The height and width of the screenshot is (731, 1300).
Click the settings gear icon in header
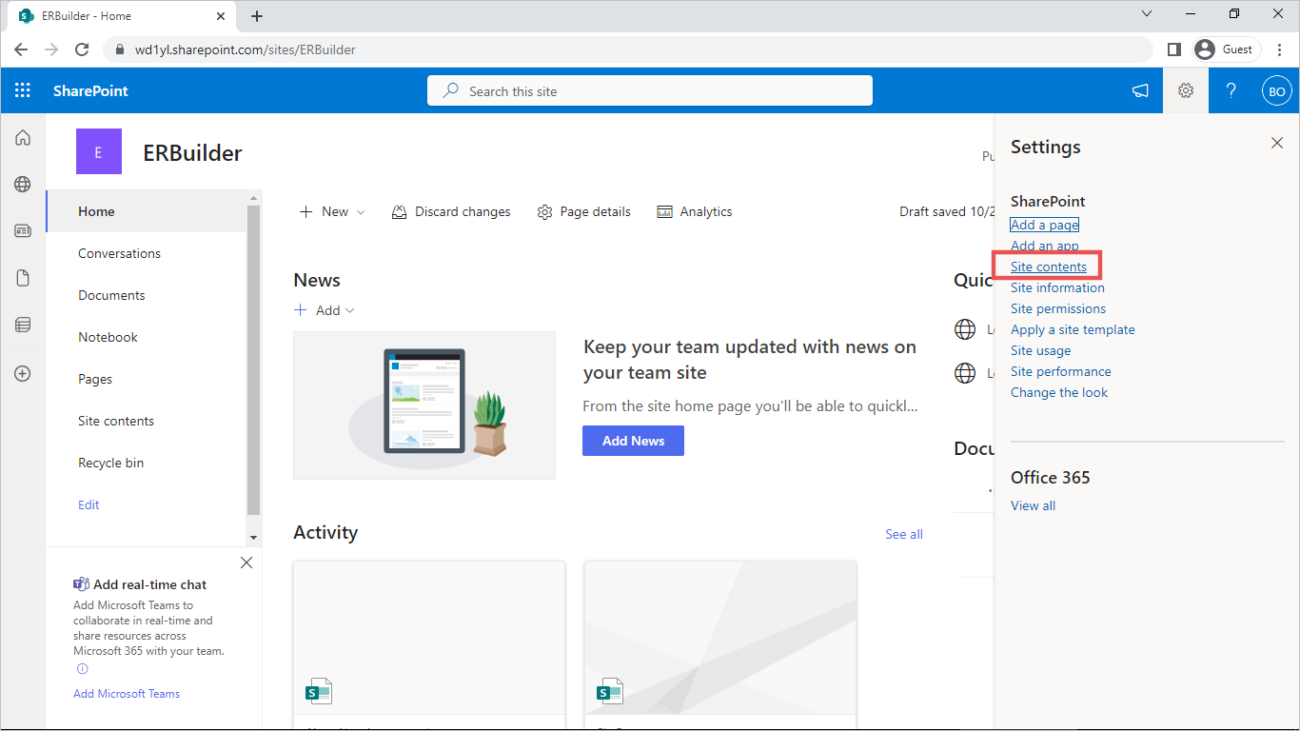(1185, 91)
